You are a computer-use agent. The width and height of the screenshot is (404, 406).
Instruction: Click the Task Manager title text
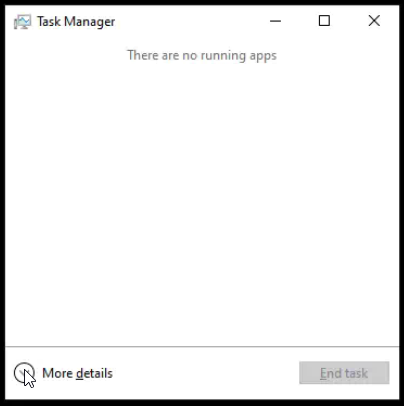(76, 22)
